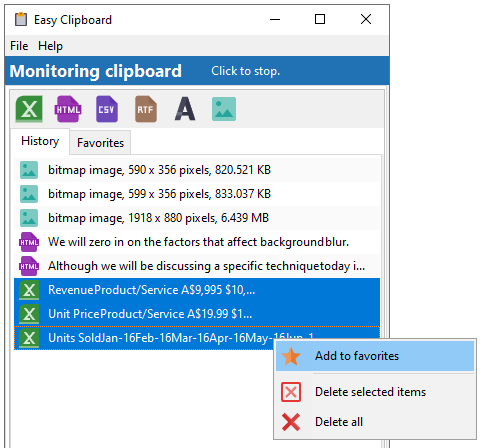
Task: Select the 590 x 356 bitmap image entry
Action: click(x=197, y=170)
